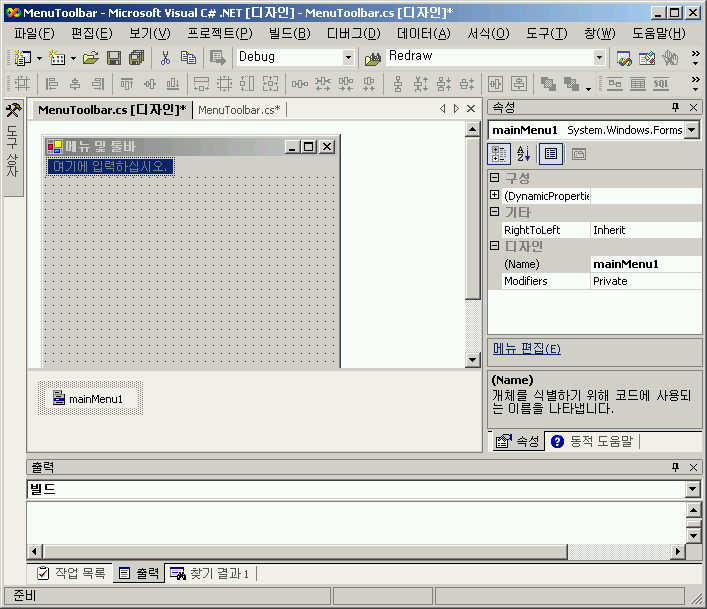
Task: Click the Save All toolbar icon
Action: [136, 58]
